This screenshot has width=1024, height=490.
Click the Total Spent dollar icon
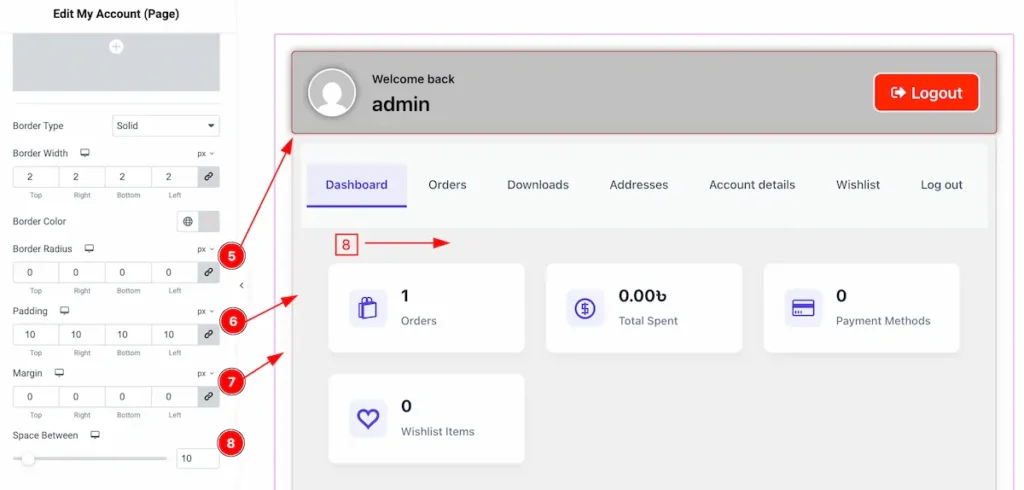585,308
